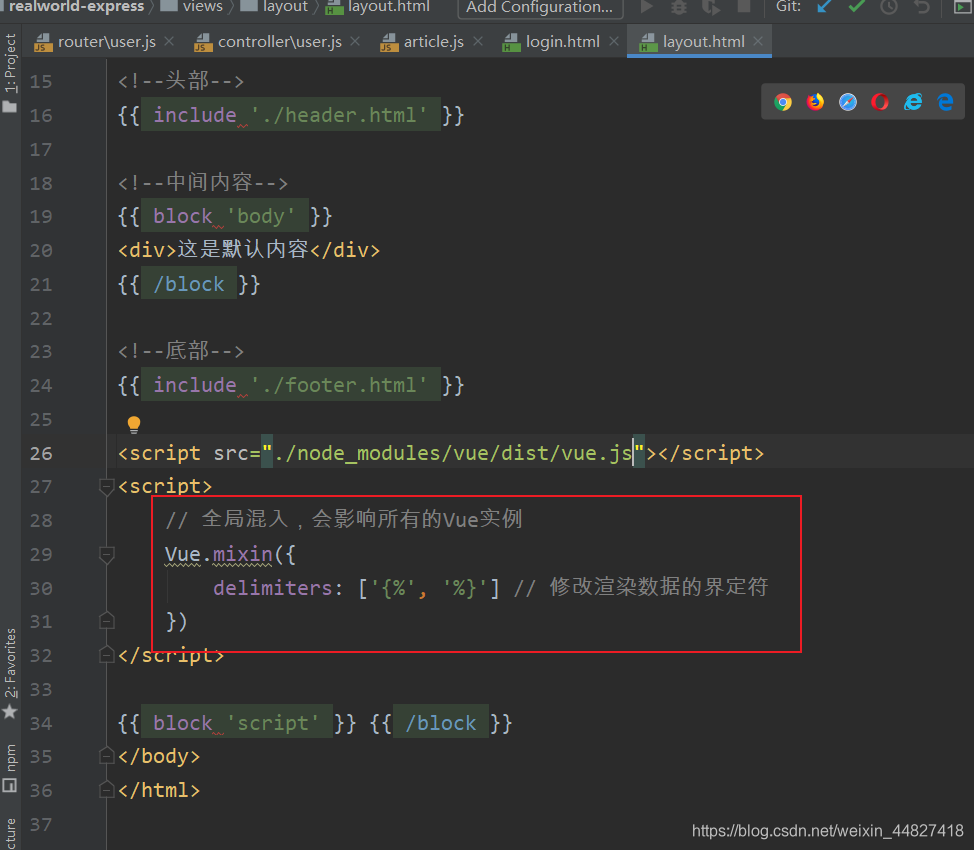This screenshot has height=850, width=974.
Task: Open the 2: Favorites tool window
Action: tap(10, 674)
